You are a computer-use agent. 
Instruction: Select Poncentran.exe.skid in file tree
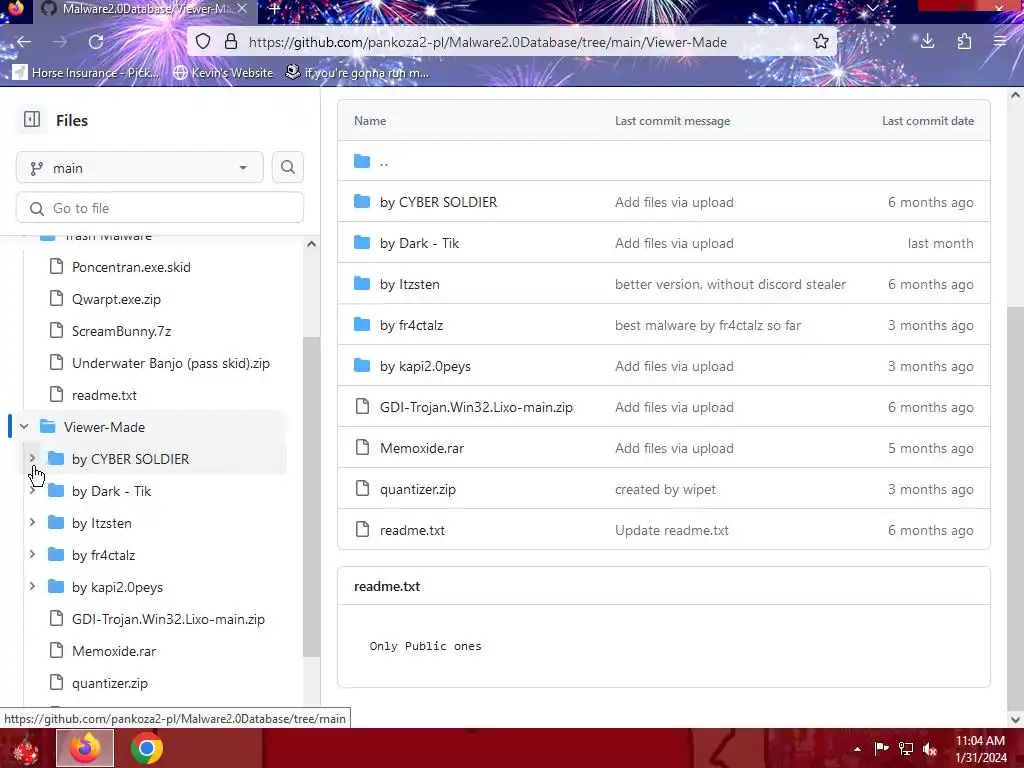pyautogui.click(x=131, y=267)
